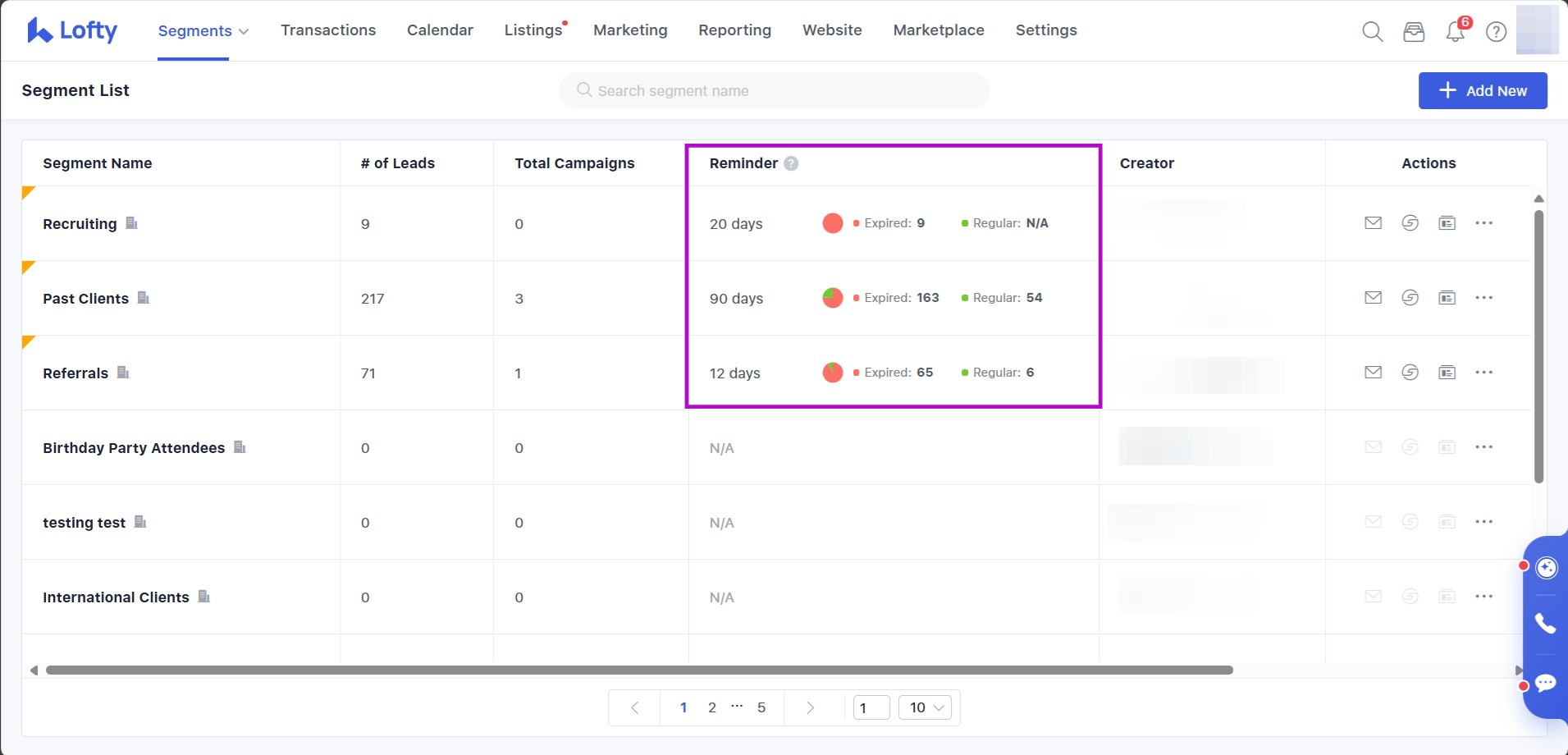1568x755 pixels.
Task: Click the Search segment name field
Action: [x=774, y=90]
